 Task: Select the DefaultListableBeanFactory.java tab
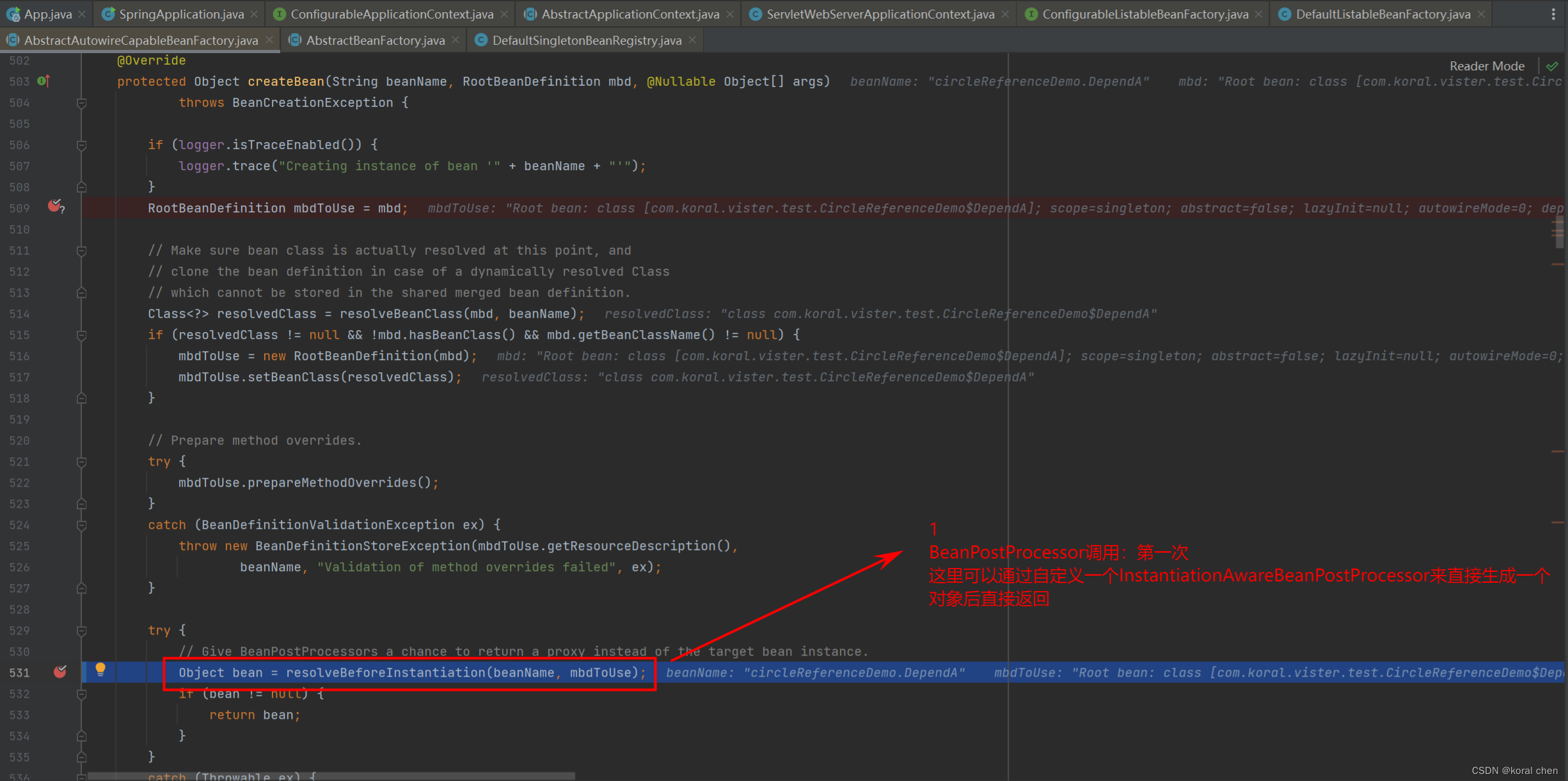point(1383,14)
